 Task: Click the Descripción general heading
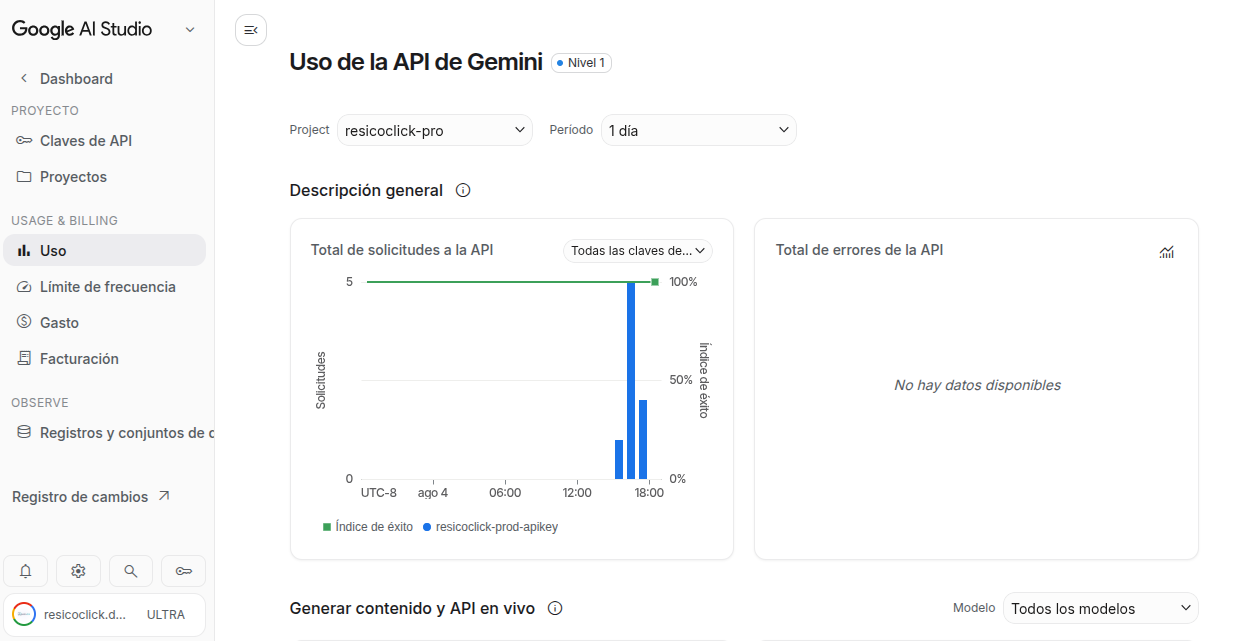coord(366,190)
